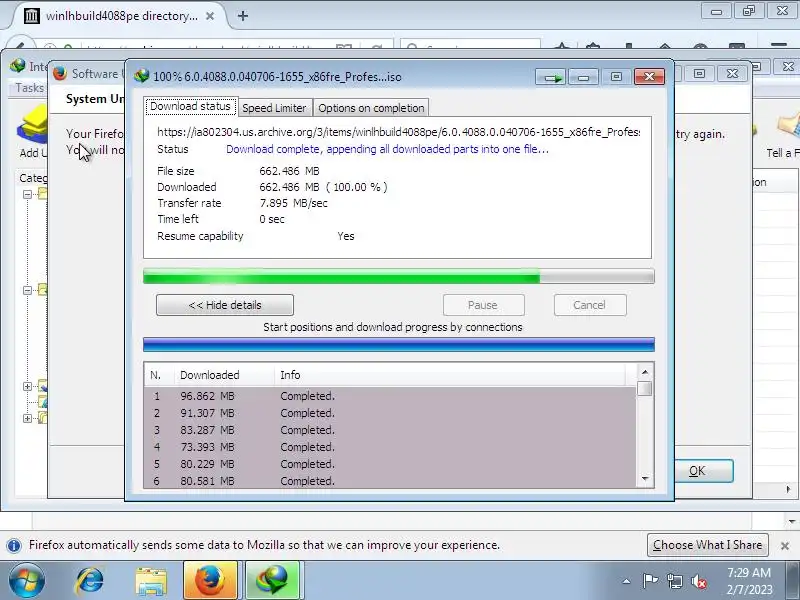Click the IDM icon in download dialog title
This screenshot has height=600, width=800.
coord(141,76)
